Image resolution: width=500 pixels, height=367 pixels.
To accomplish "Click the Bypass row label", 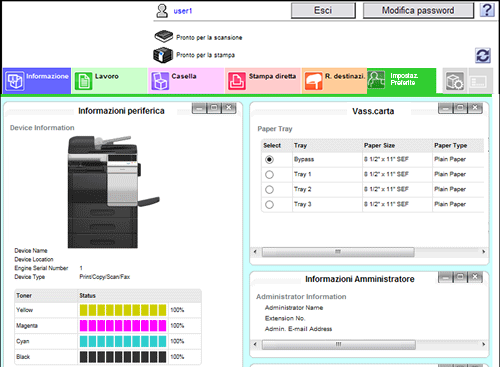I will [304, 159].
